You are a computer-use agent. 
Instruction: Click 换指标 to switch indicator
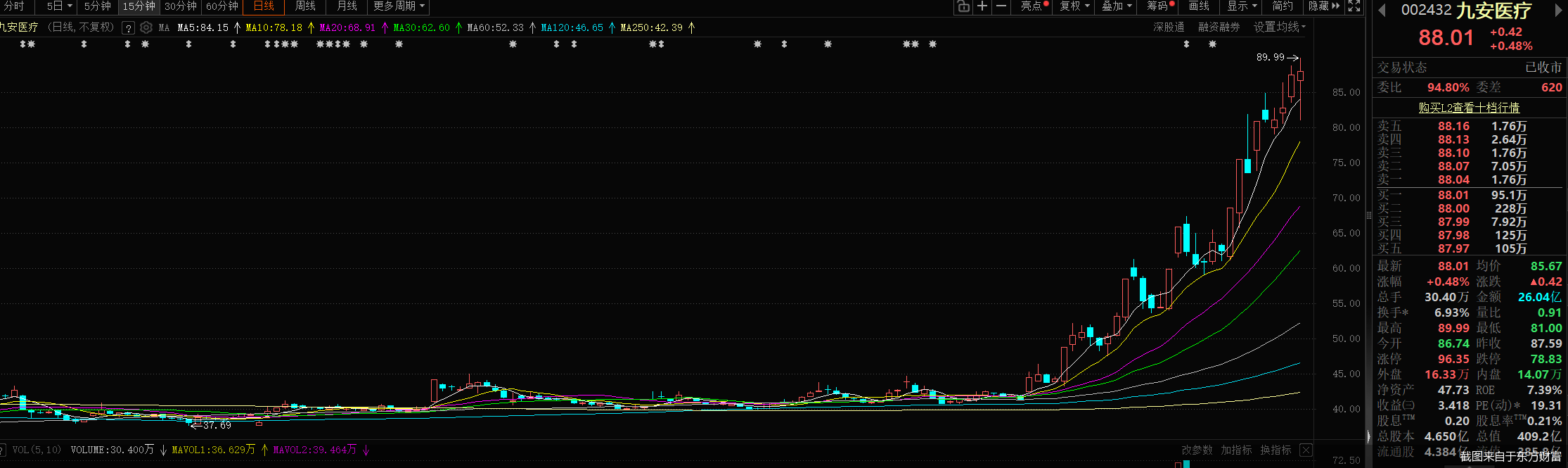pos(1275,450)
